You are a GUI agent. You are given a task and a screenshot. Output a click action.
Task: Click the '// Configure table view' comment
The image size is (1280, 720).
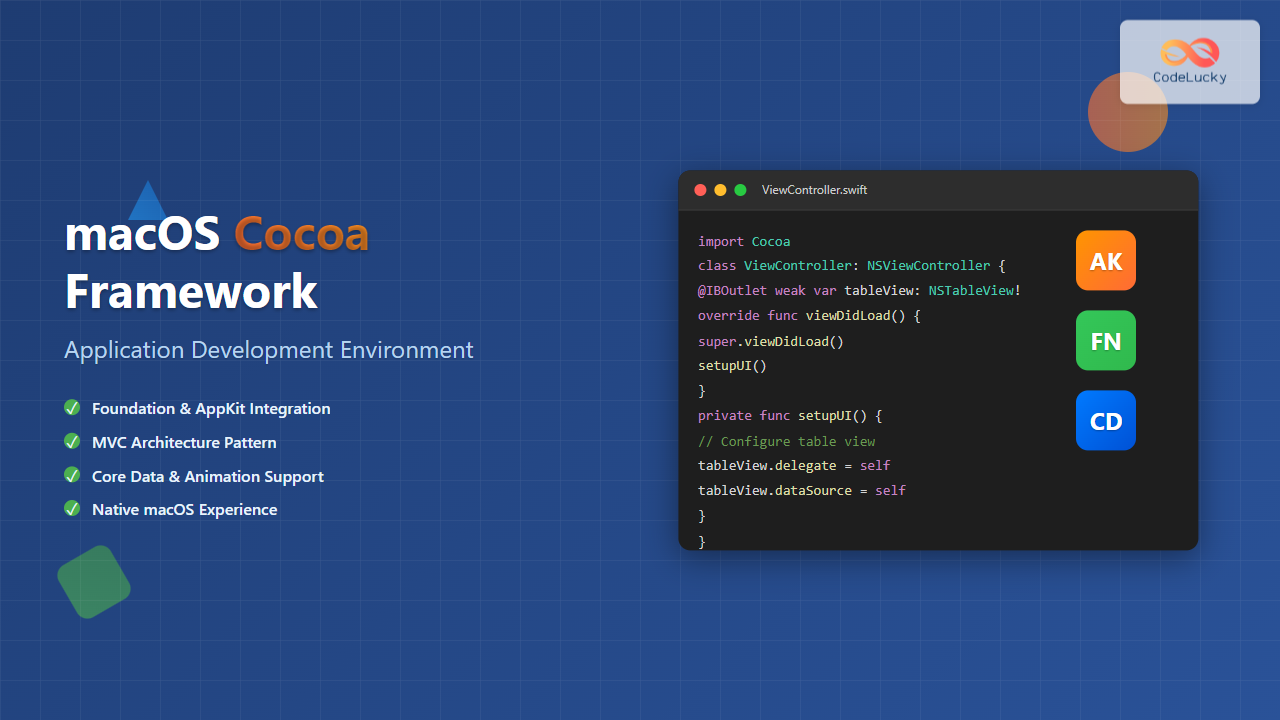coord(786,441)
